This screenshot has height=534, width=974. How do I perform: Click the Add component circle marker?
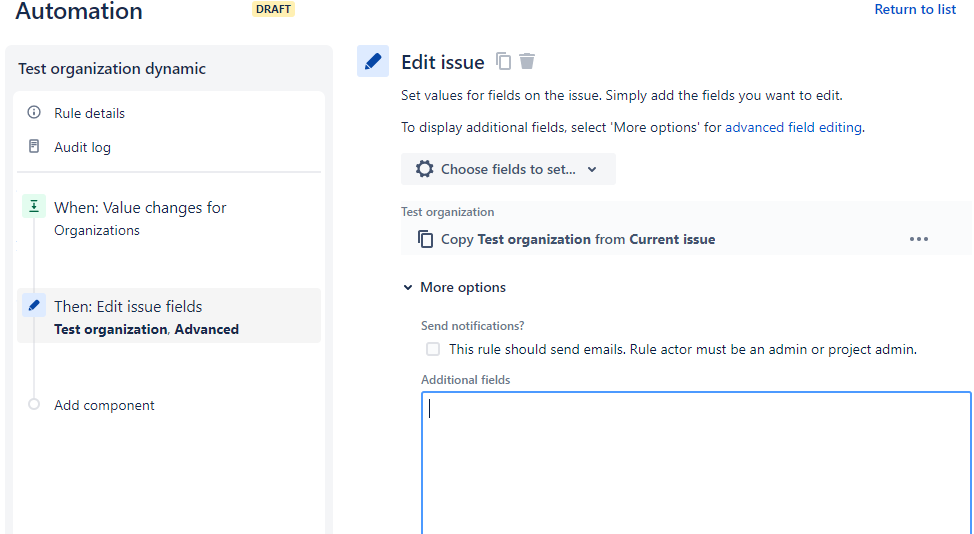point(34,404)
